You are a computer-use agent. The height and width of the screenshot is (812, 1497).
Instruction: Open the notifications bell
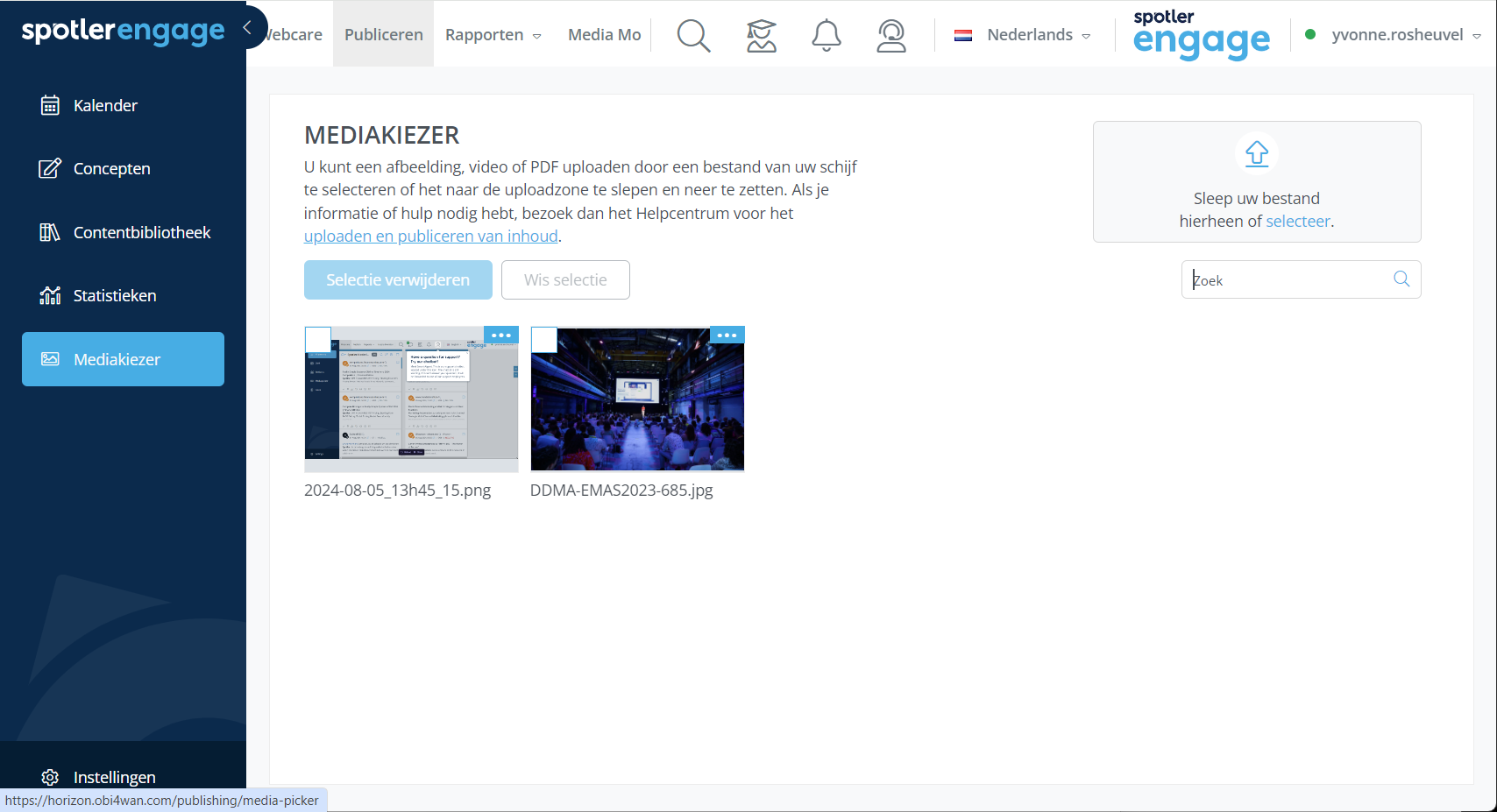point(826,35)
